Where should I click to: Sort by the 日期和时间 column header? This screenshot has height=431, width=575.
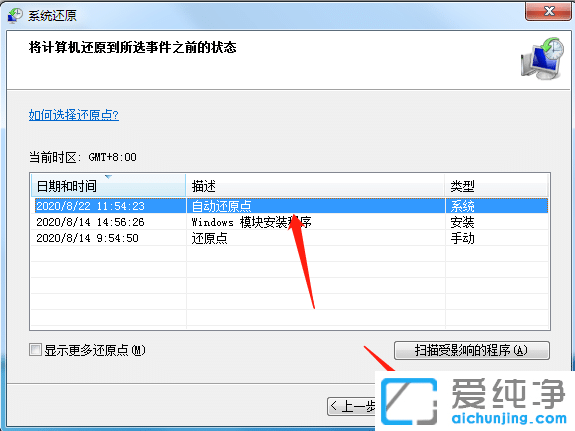[109, 186]
